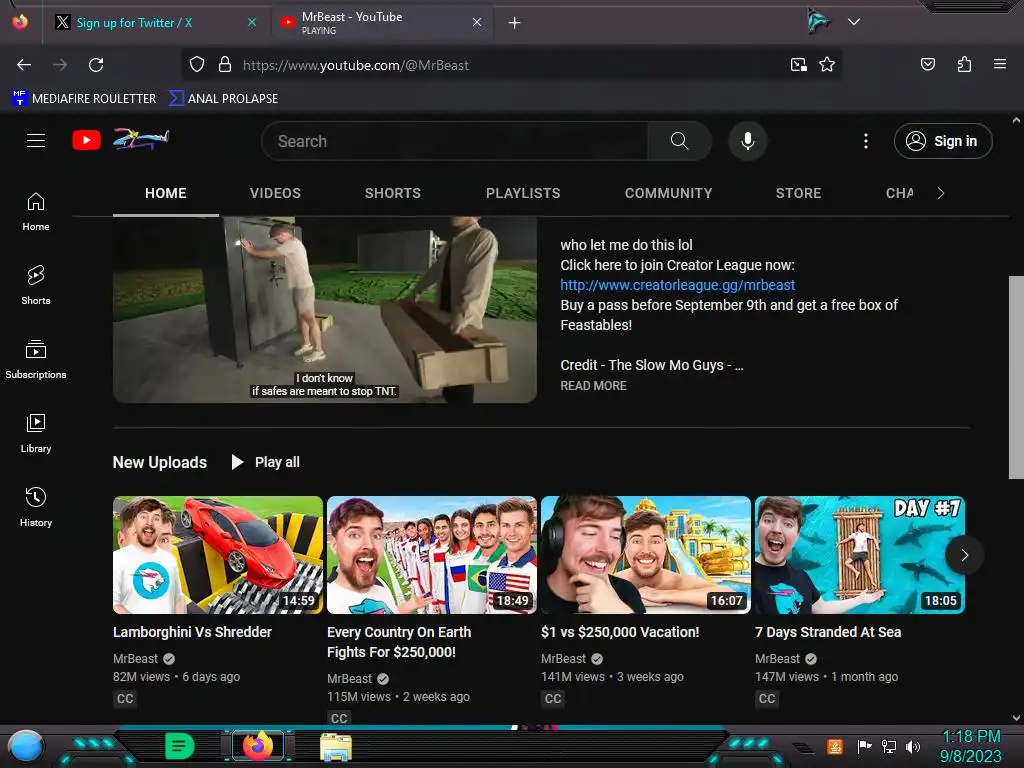The image size is (1024, 768).
Task: Open the Action Center flag tray icon
Action: [864, 746]
